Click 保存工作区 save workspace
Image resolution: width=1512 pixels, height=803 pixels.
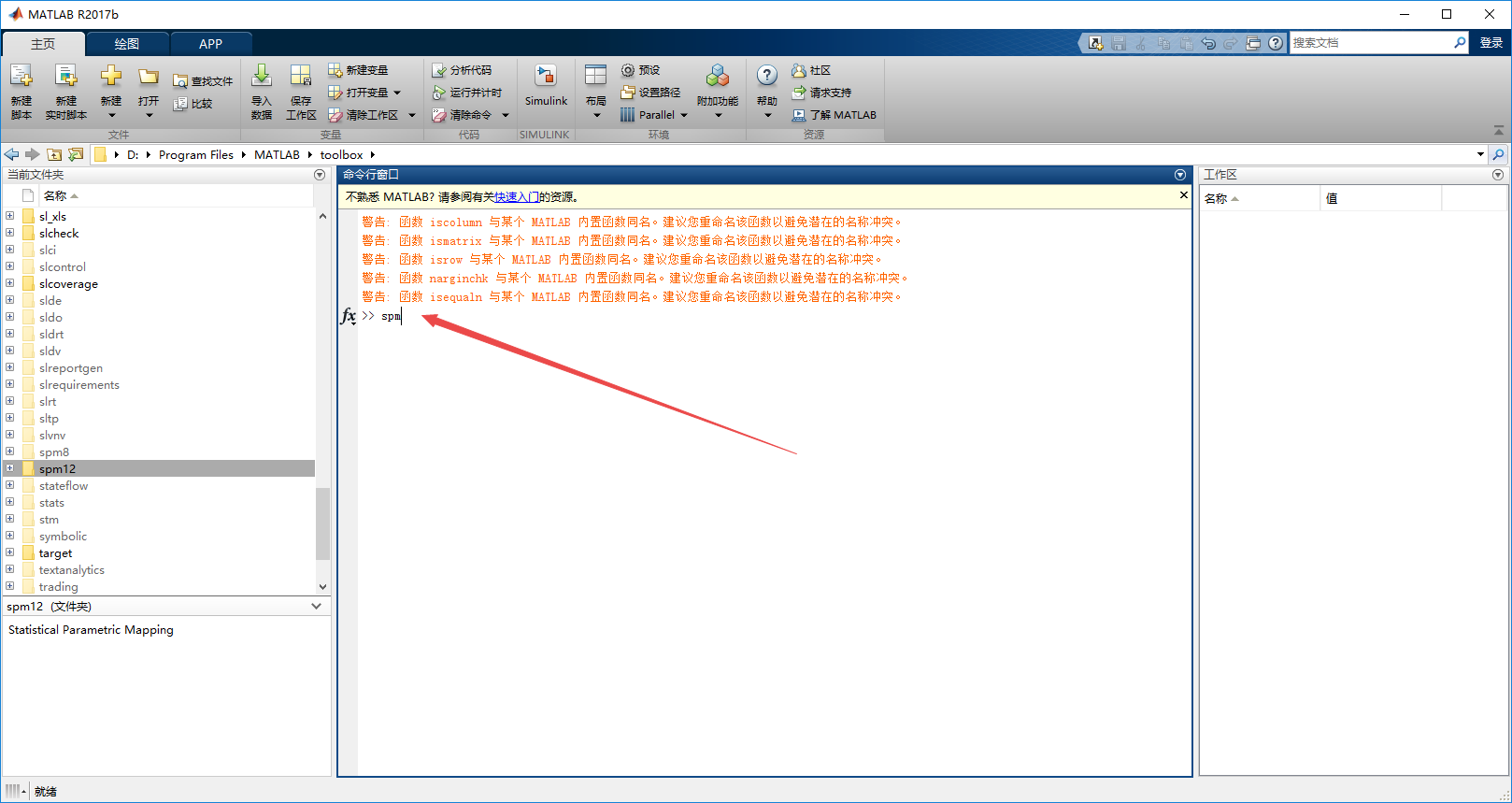pos(301,91)
